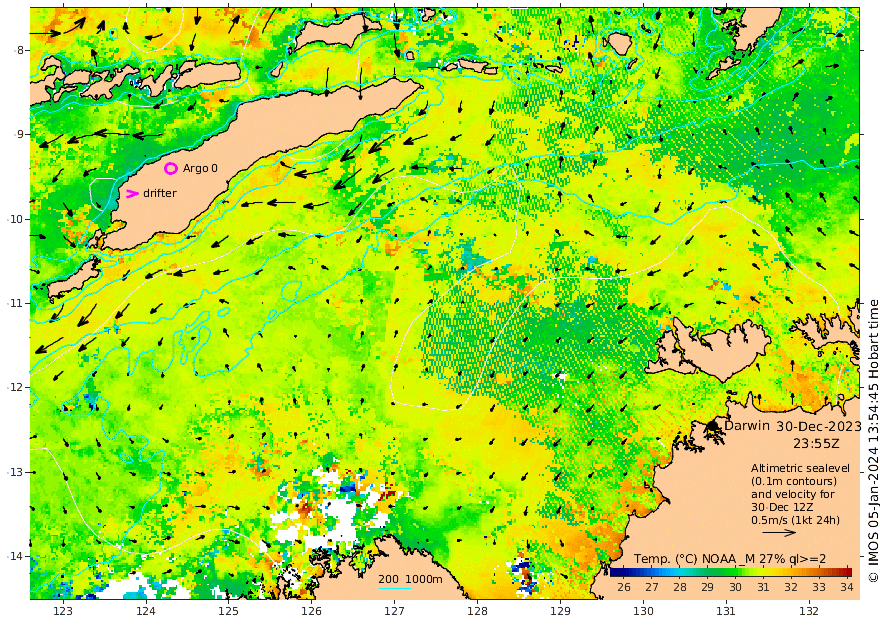880x630 pixels.
Task: Click longitude axis label '132'
Action: click(x=809, y=611)
